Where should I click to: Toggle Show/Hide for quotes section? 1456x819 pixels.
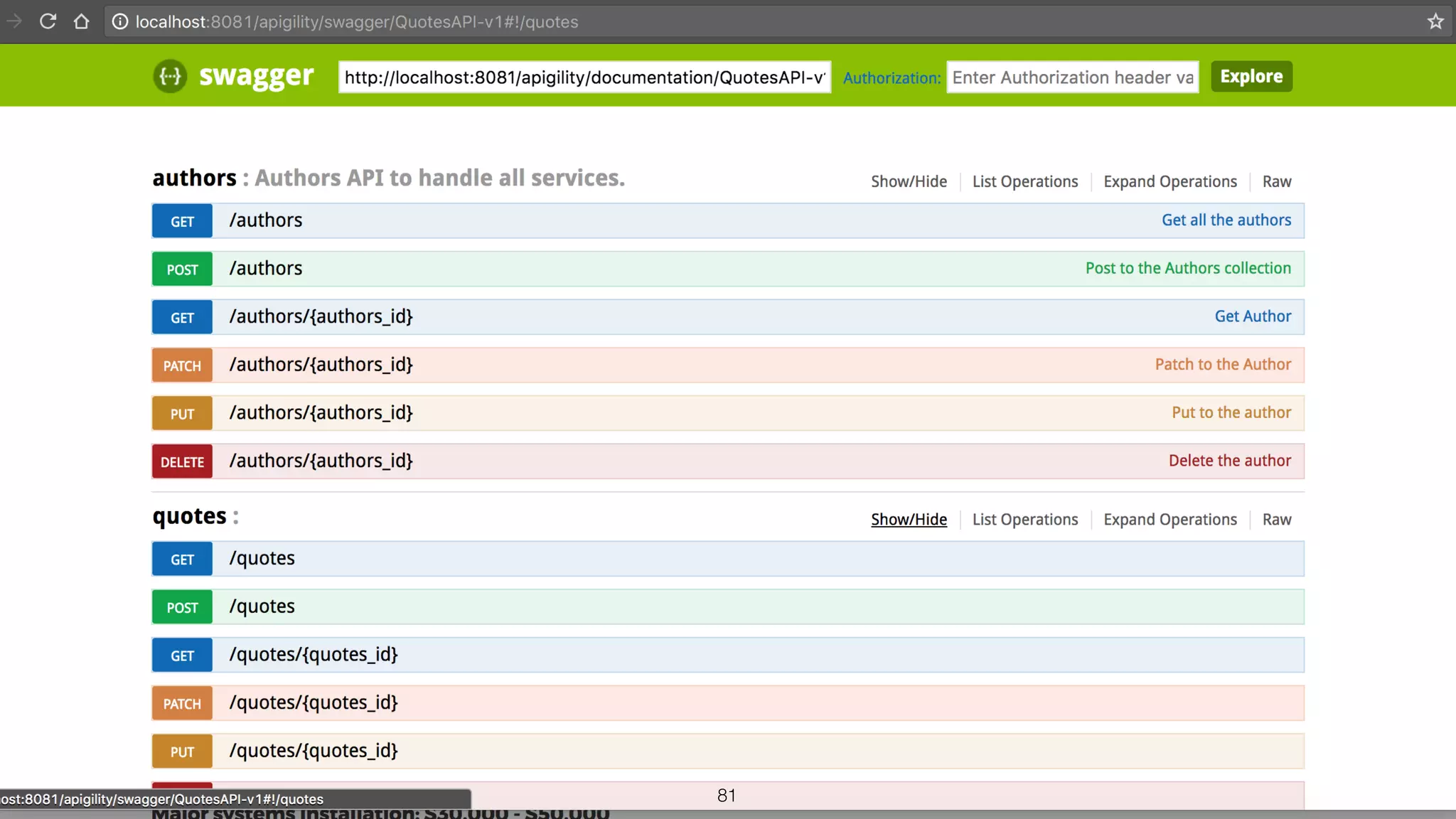(909, 520)
